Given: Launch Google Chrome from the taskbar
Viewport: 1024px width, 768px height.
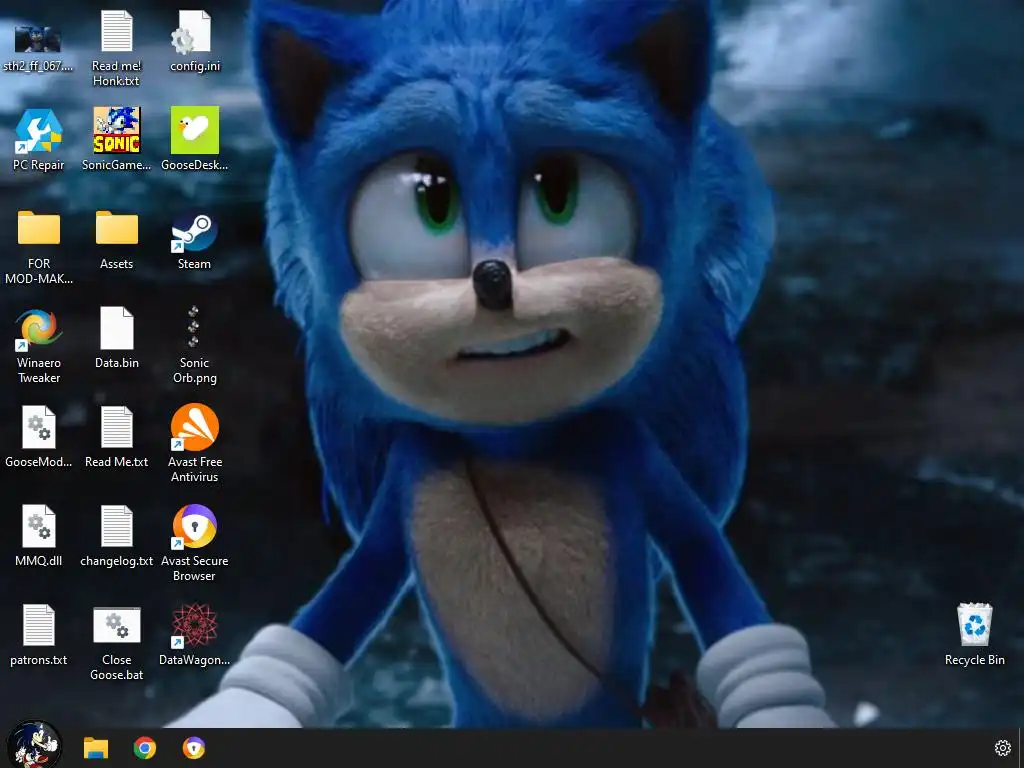Looking at the screenshot, I should pyautogui.click(x=145, y=748).
